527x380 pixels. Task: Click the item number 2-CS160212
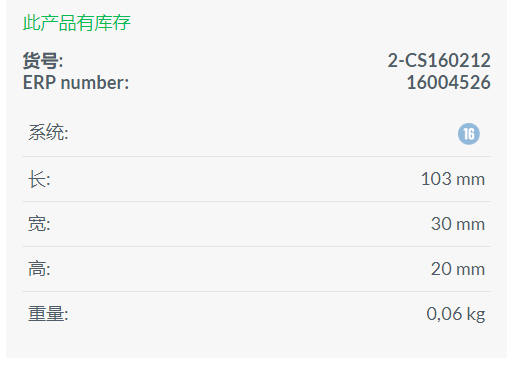pyautogui.click(x=439, y=60)
